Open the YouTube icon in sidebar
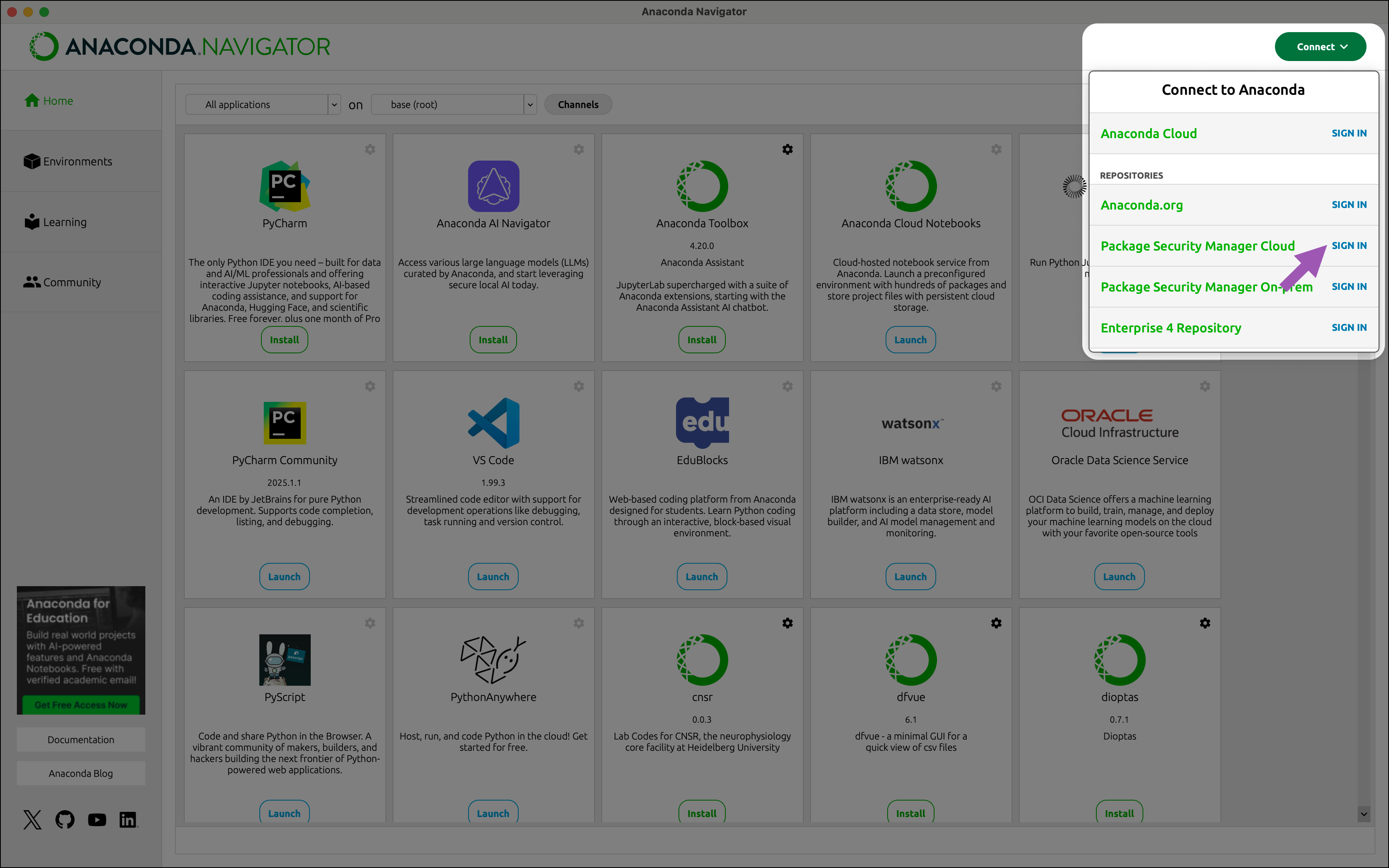 [x=96, y=819]
